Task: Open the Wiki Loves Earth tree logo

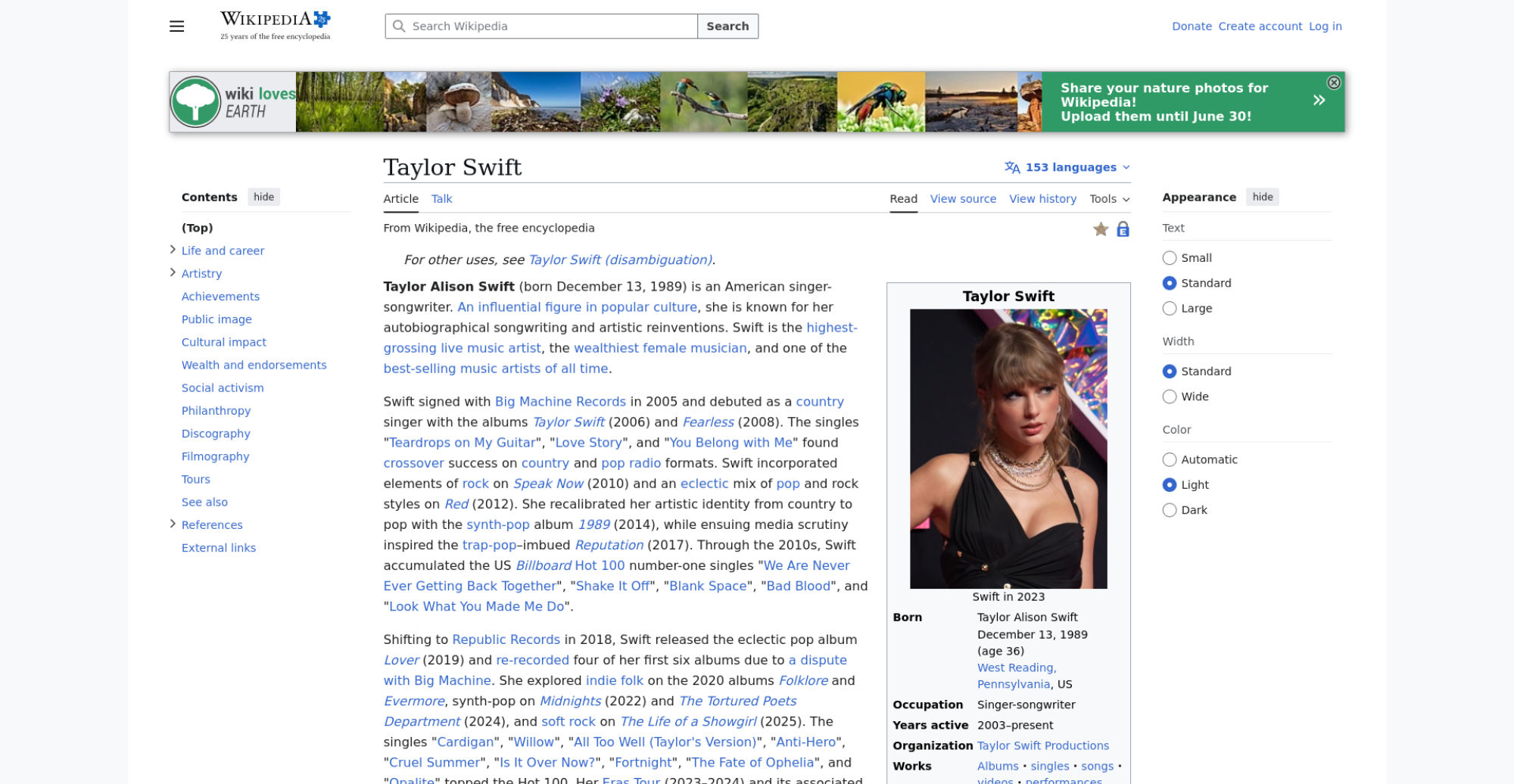Action: (x=195, y=102)
